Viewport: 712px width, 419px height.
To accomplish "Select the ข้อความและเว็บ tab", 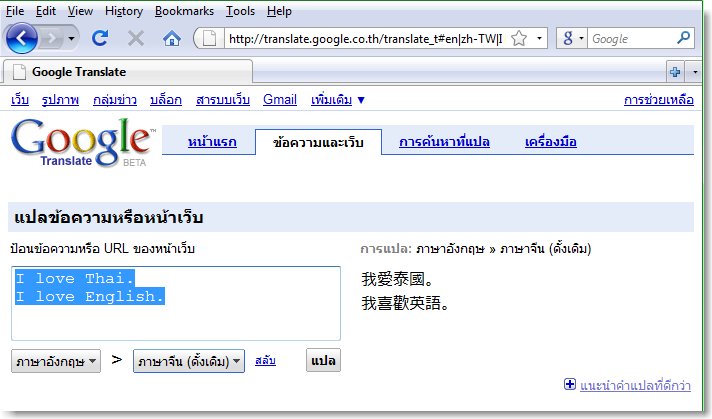I will pos(318,143).
